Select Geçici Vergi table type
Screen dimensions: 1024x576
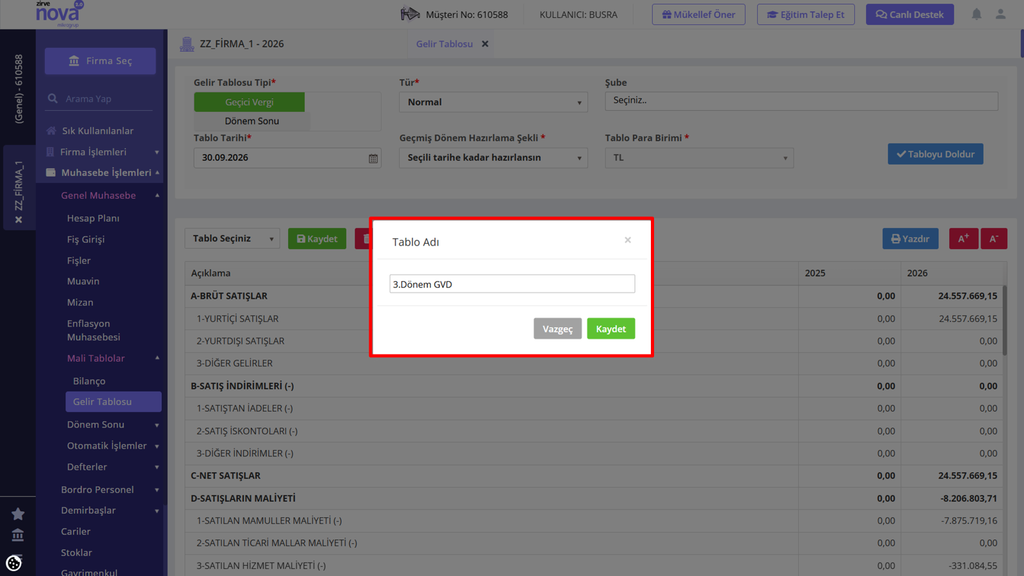coord(249,102)
